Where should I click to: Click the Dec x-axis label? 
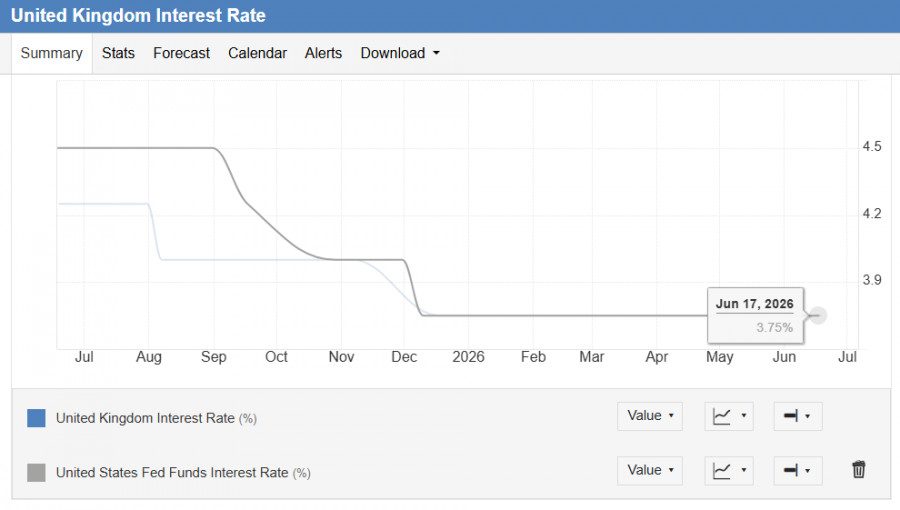(404, 357)
